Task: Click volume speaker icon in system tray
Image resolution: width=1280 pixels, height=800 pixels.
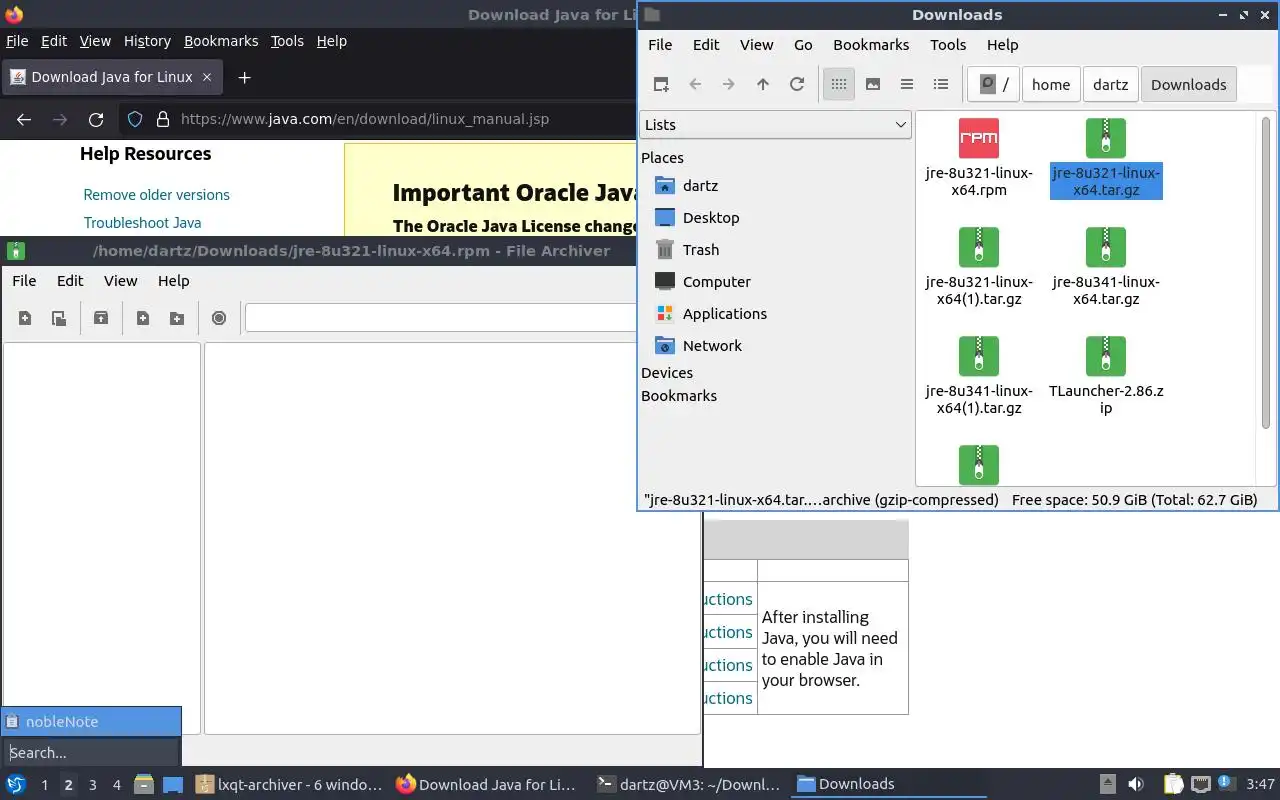Action: [x=1135, y=785]
